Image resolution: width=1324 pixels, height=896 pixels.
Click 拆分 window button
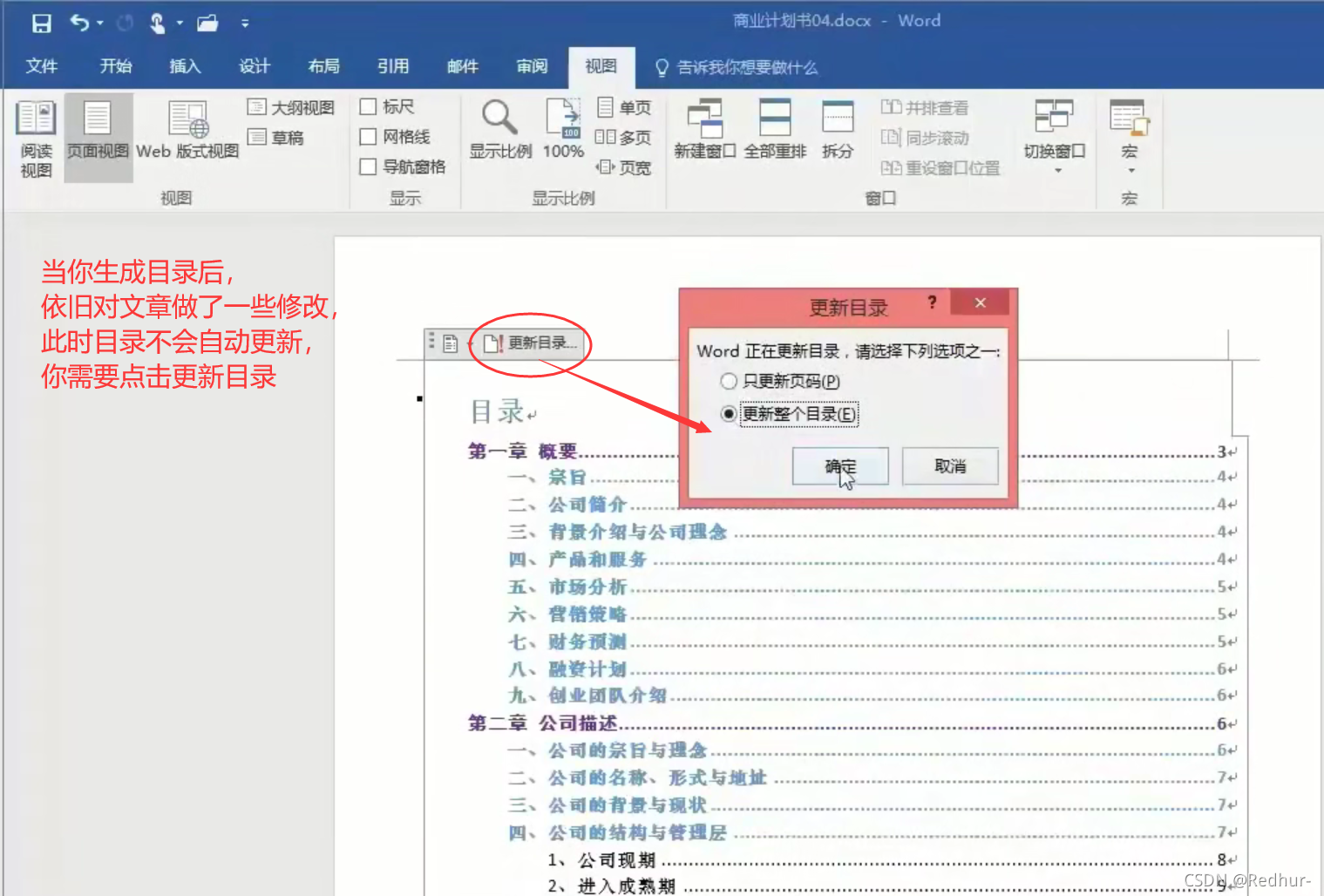click(x=838, y=129)
